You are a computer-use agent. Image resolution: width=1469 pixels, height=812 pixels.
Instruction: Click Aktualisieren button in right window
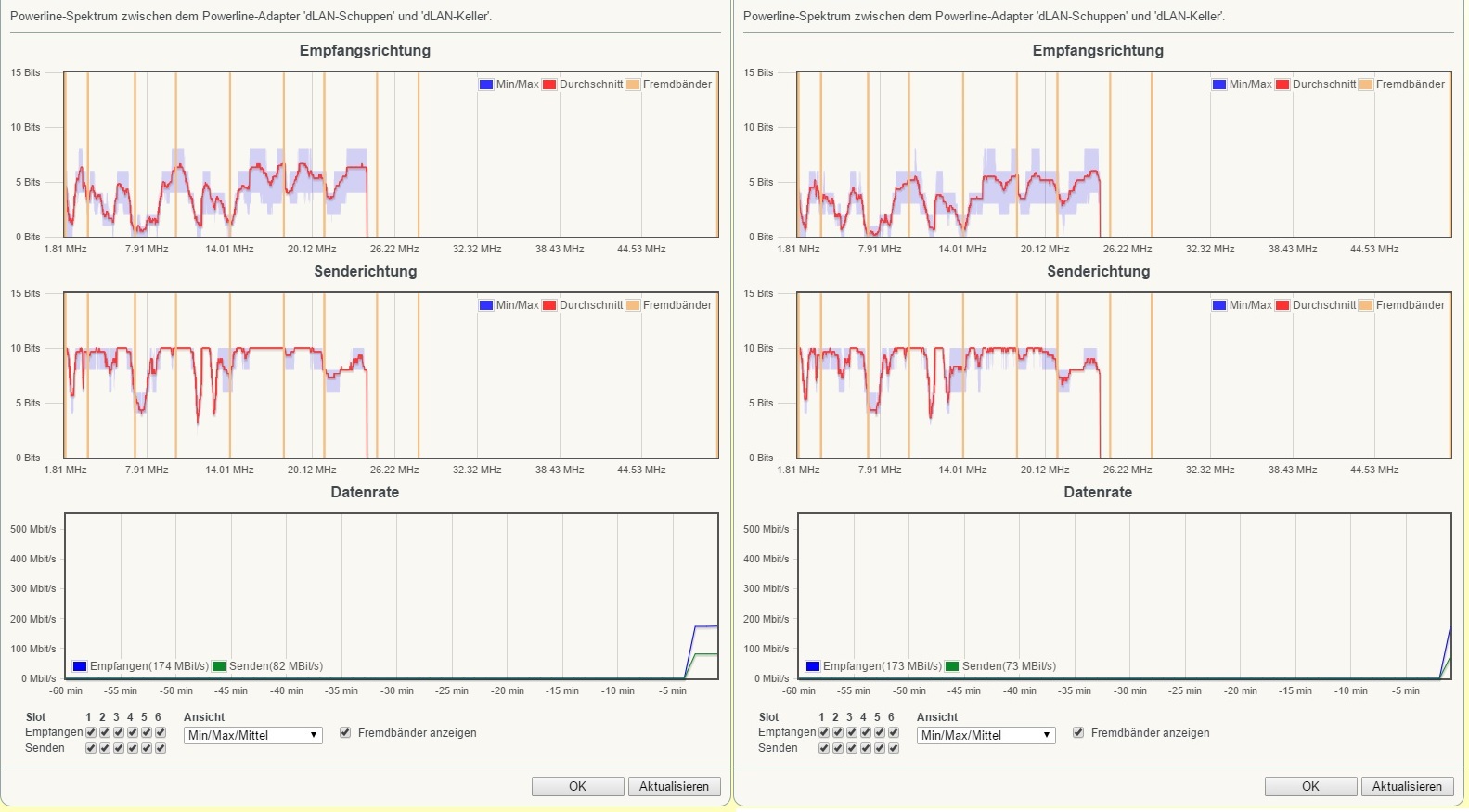pos(1407,786)
